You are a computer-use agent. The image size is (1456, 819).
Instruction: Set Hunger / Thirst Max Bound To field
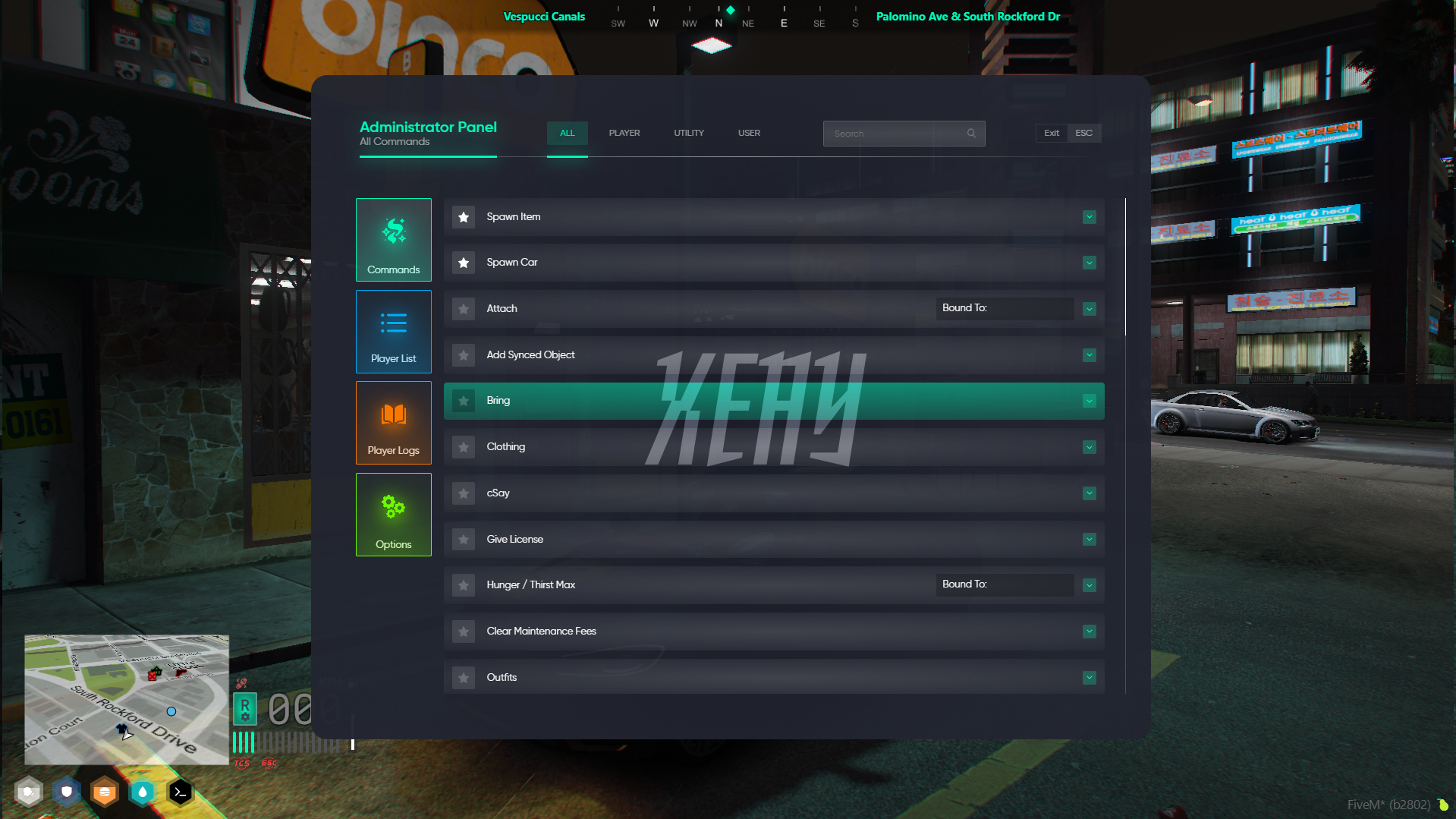pyautogui.click(x=1005, y=584)
